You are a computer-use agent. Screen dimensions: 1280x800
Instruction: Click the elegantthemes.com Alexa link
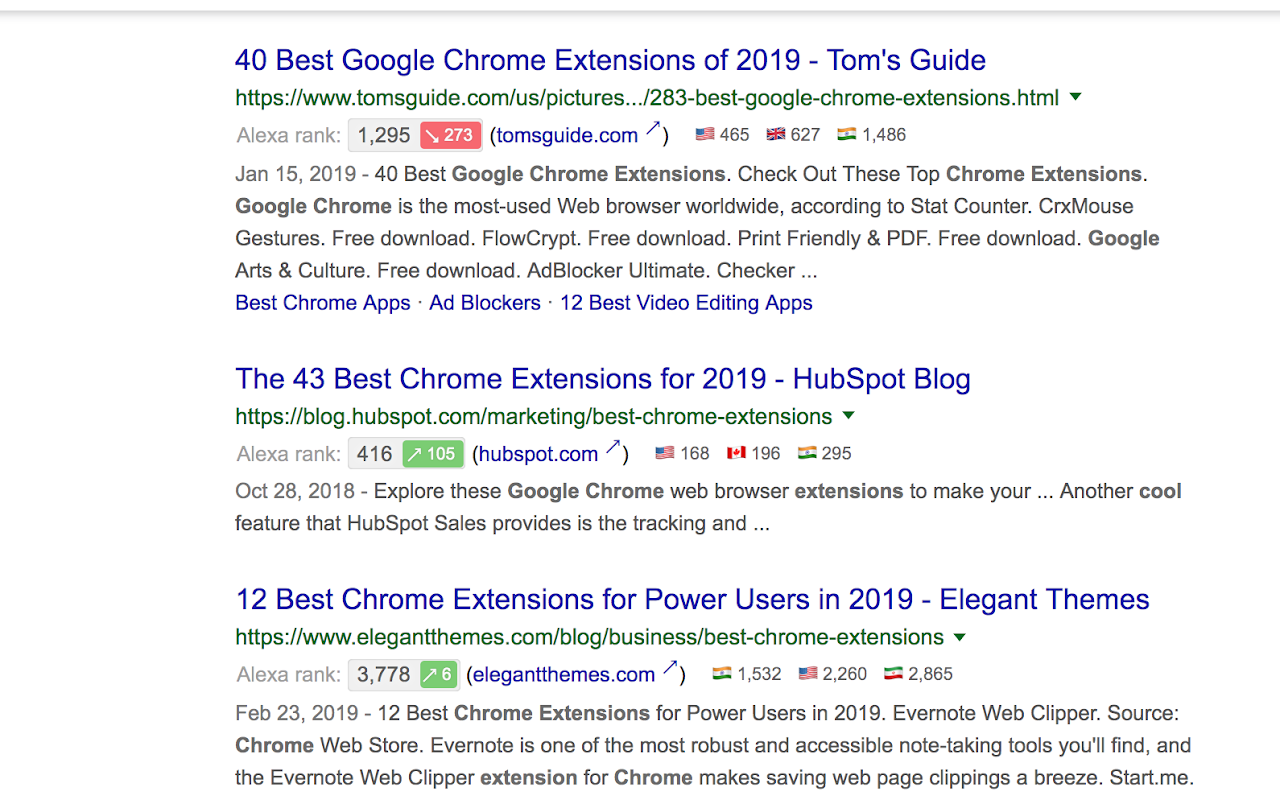click(564, 675)
